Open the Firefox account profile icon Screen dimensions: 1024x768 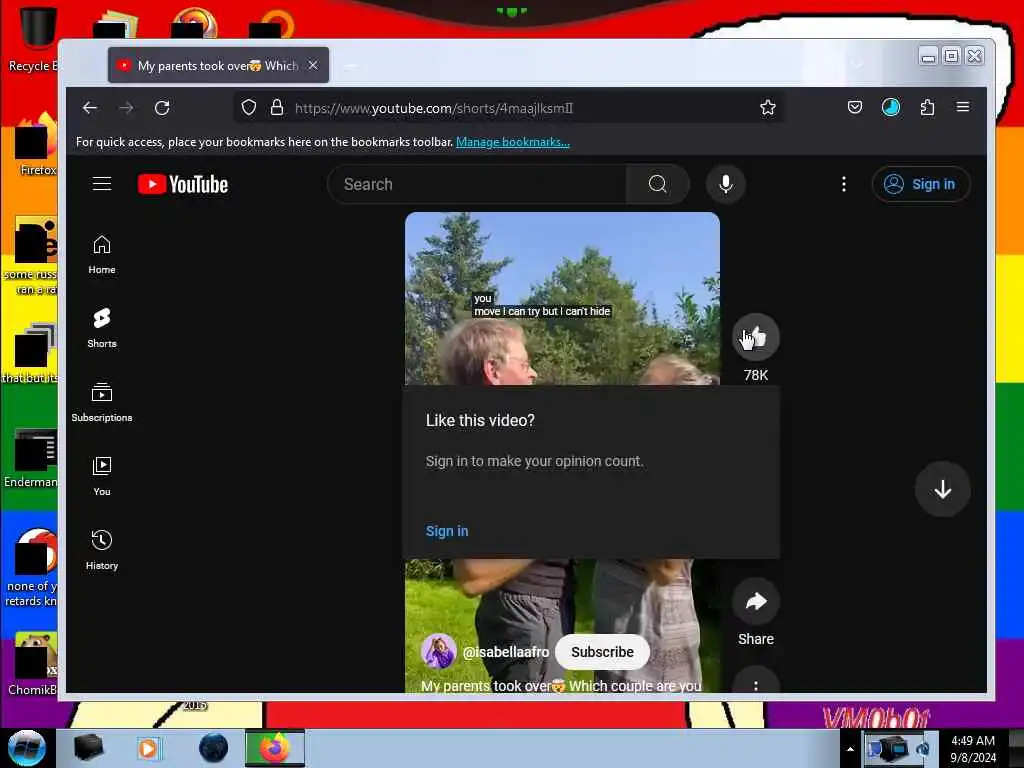(891, 107)
